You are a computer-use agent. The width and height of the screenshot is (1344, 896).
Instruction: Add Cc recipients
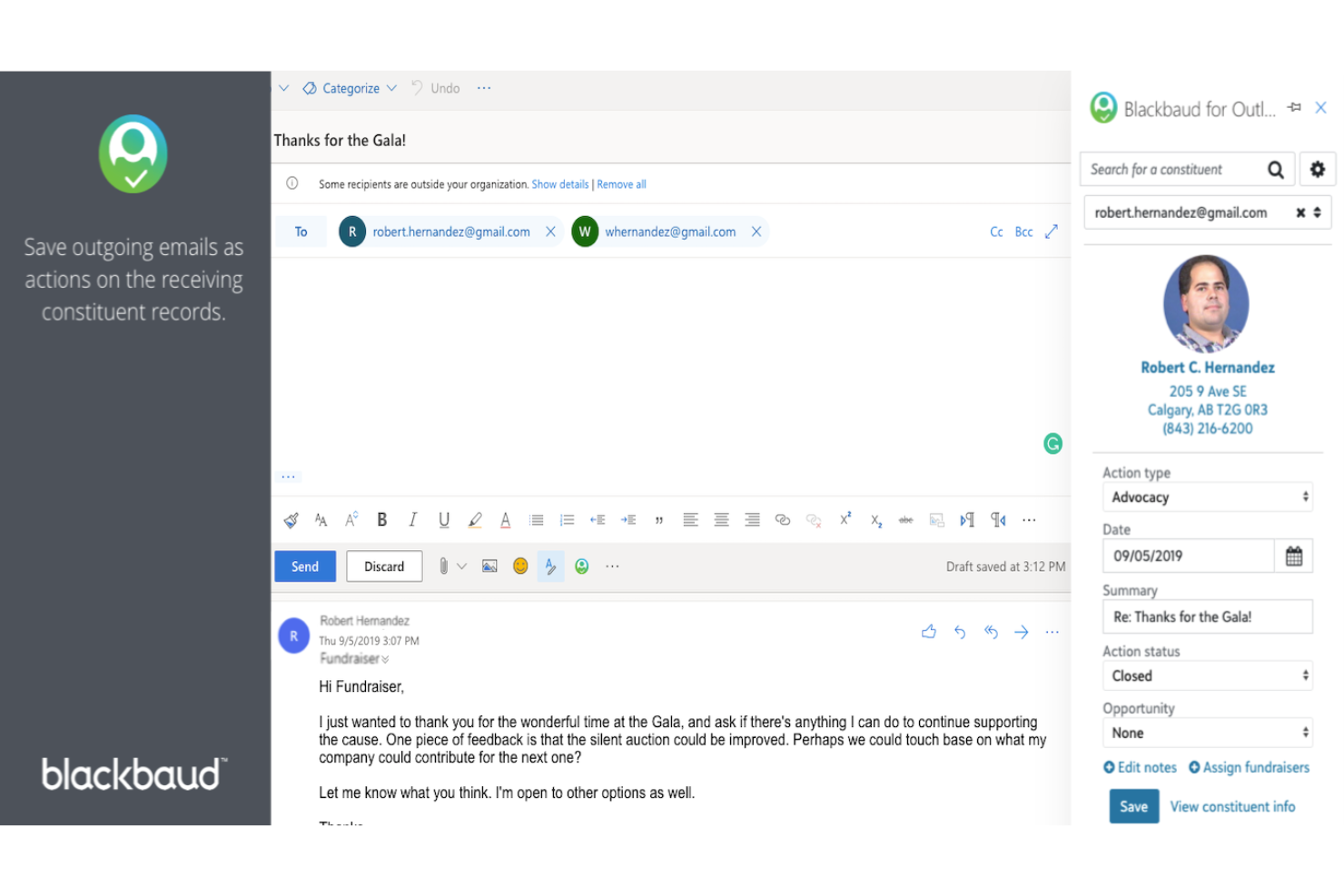(996, 231)
